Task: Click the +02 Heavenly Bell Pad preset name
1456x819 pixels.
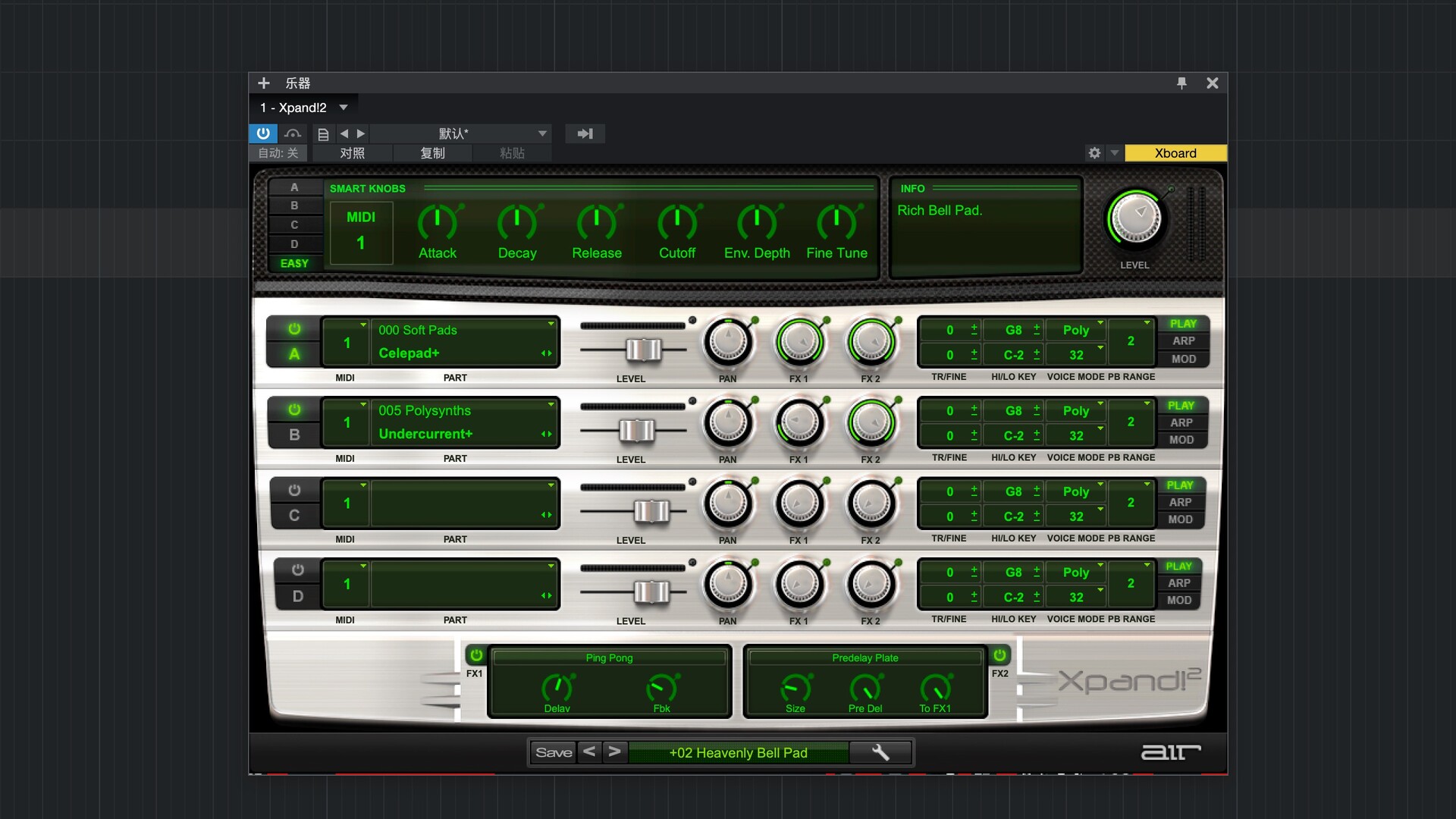Action: (x=739, y=752)
